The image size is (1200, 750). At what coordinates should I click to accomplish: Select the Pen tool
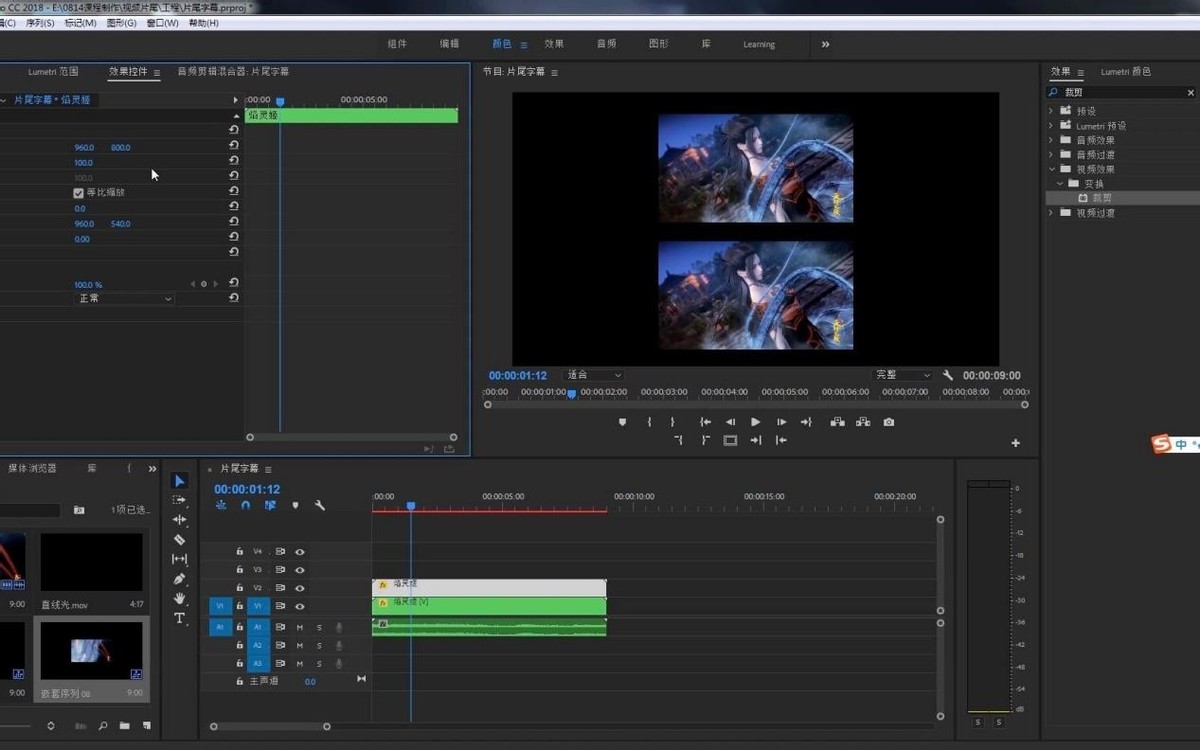pos(179,579)
